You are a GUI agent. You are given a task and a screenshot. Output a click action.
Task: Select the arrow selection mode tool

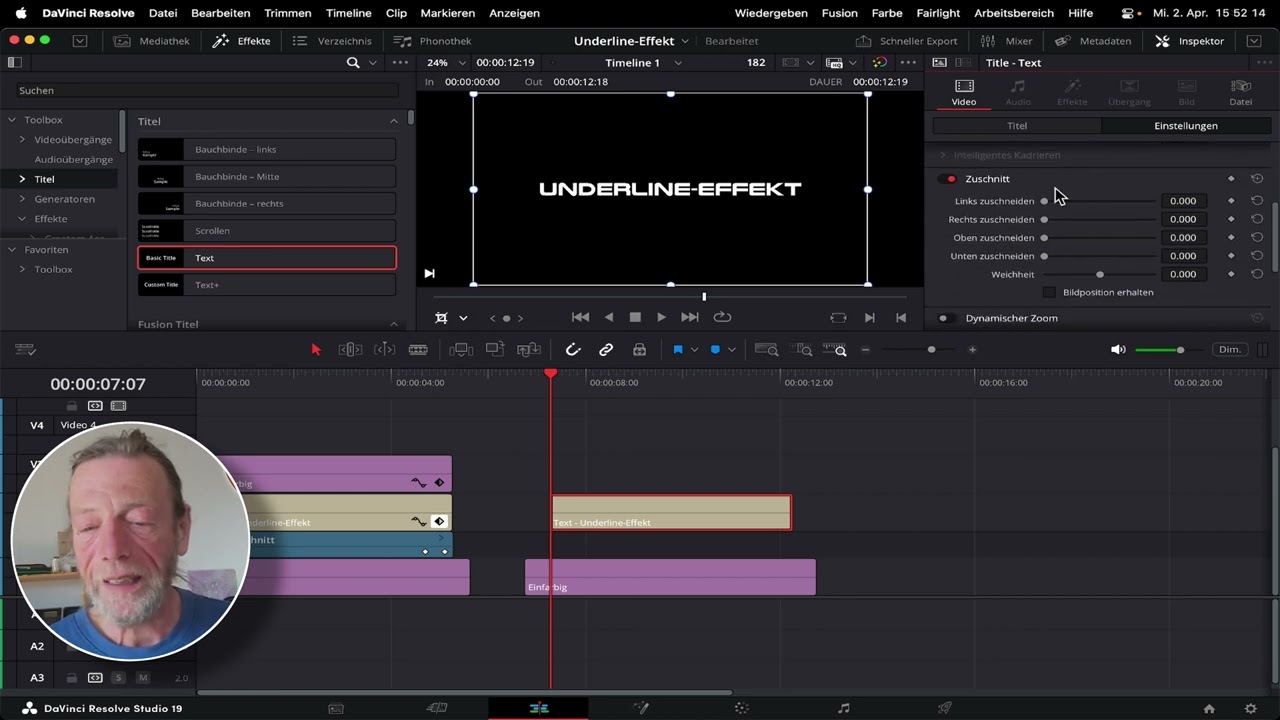316,349
